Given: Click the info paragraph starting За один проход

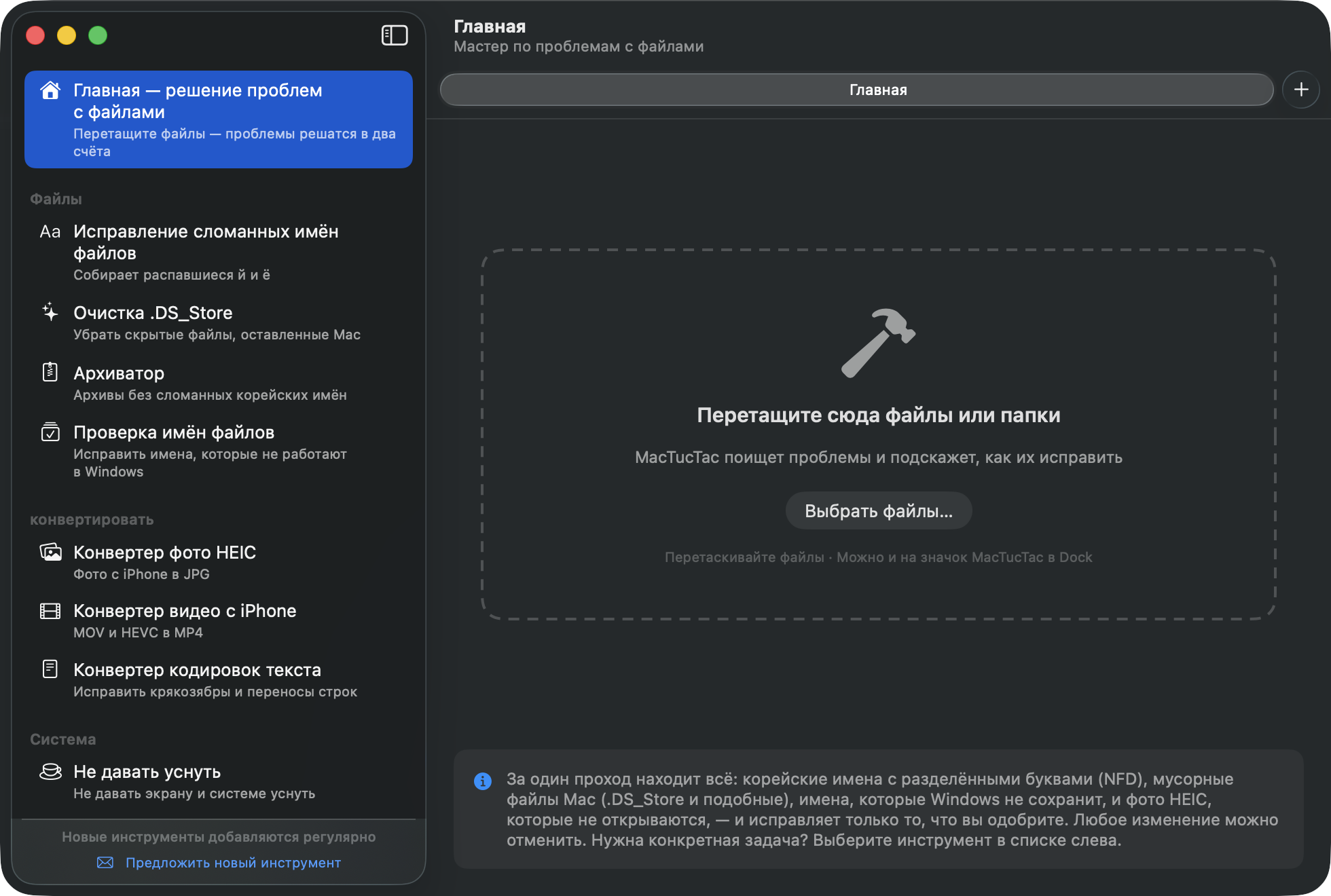Looking at the screenshot, I should click(x=892, y=809).
